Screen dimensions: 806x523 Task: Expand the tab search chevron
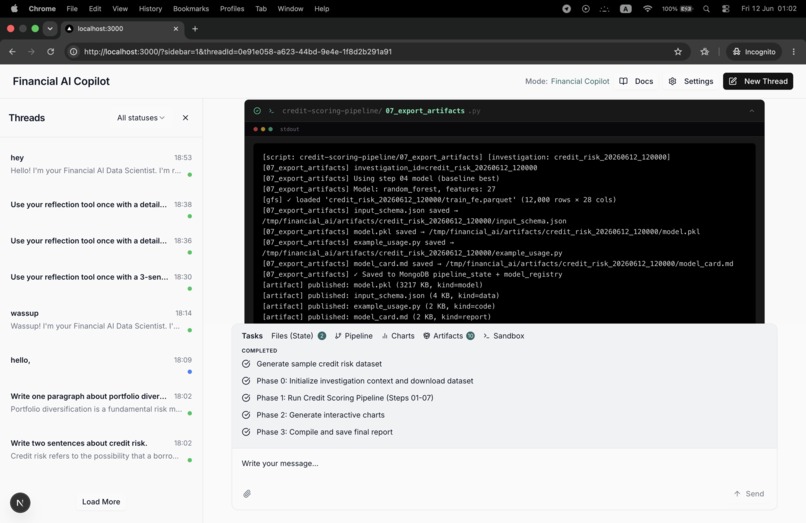tap(50, 29)
